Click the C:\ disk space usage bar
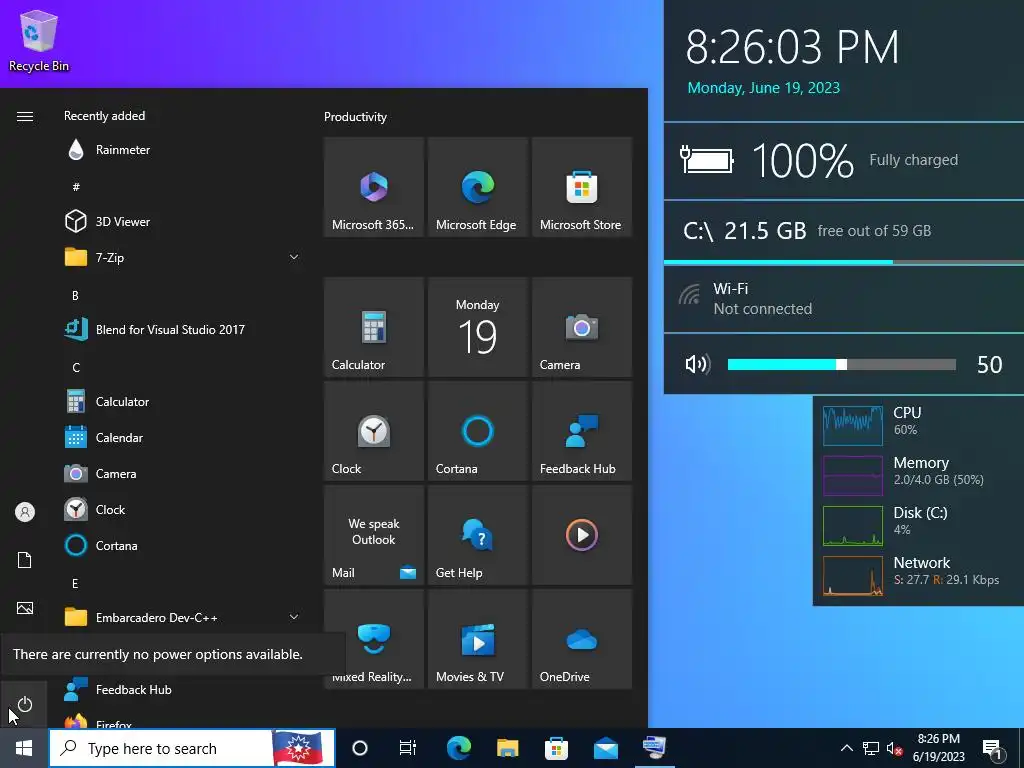The width and height of the screenshot is (1024, 768). click(844, 262)
